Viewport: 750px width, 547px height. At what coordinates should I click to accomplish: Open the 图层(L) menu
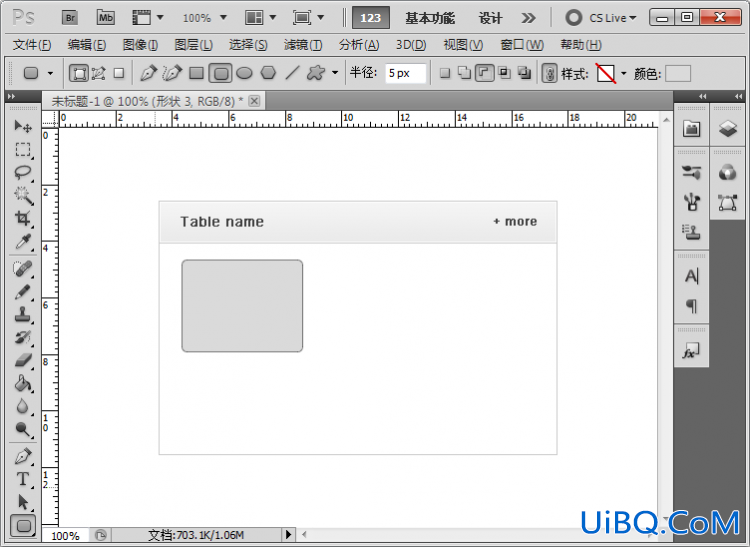193,45
